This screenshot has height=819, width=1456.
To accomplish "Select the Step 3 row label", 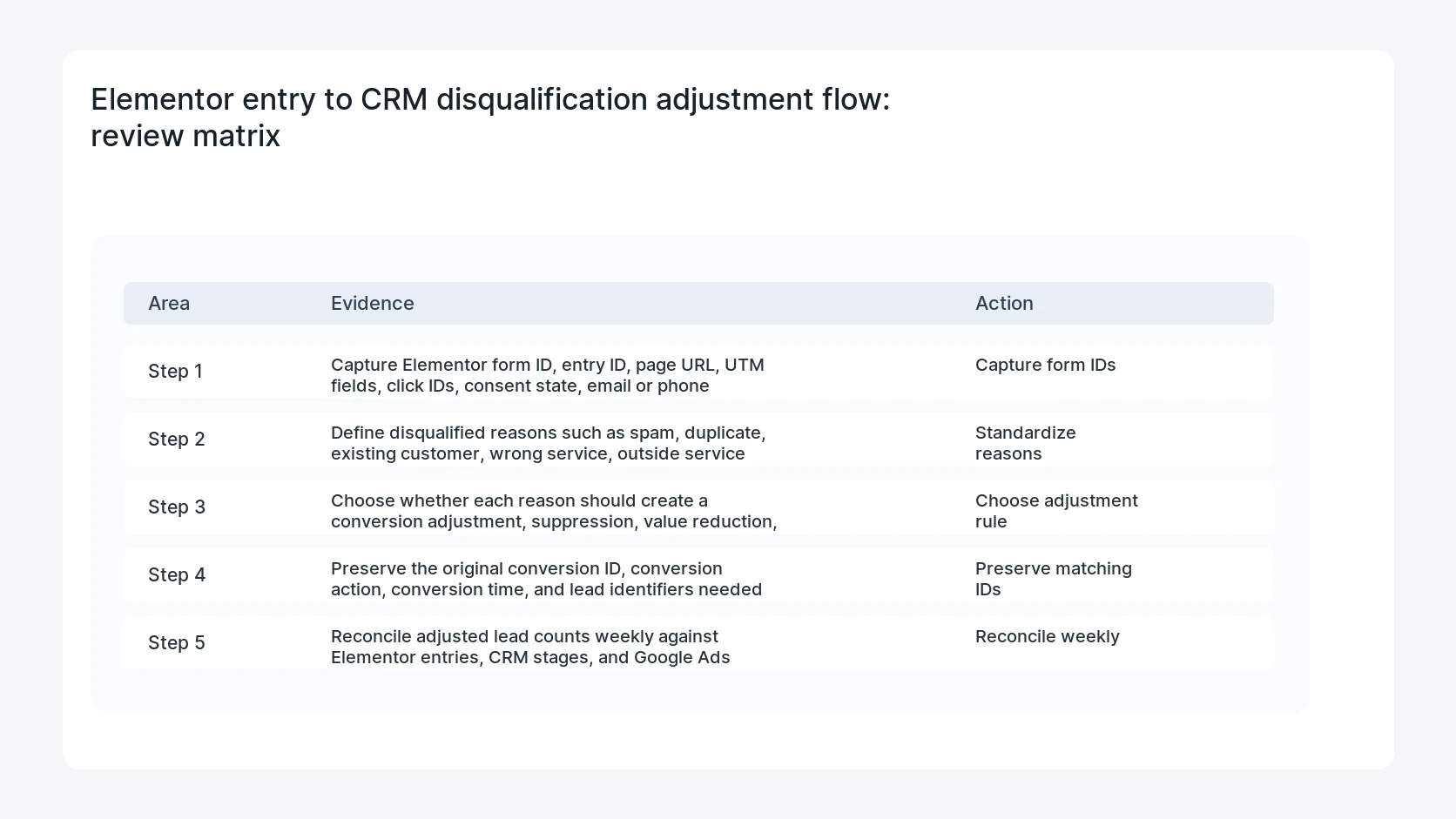I will click(177, 507).
